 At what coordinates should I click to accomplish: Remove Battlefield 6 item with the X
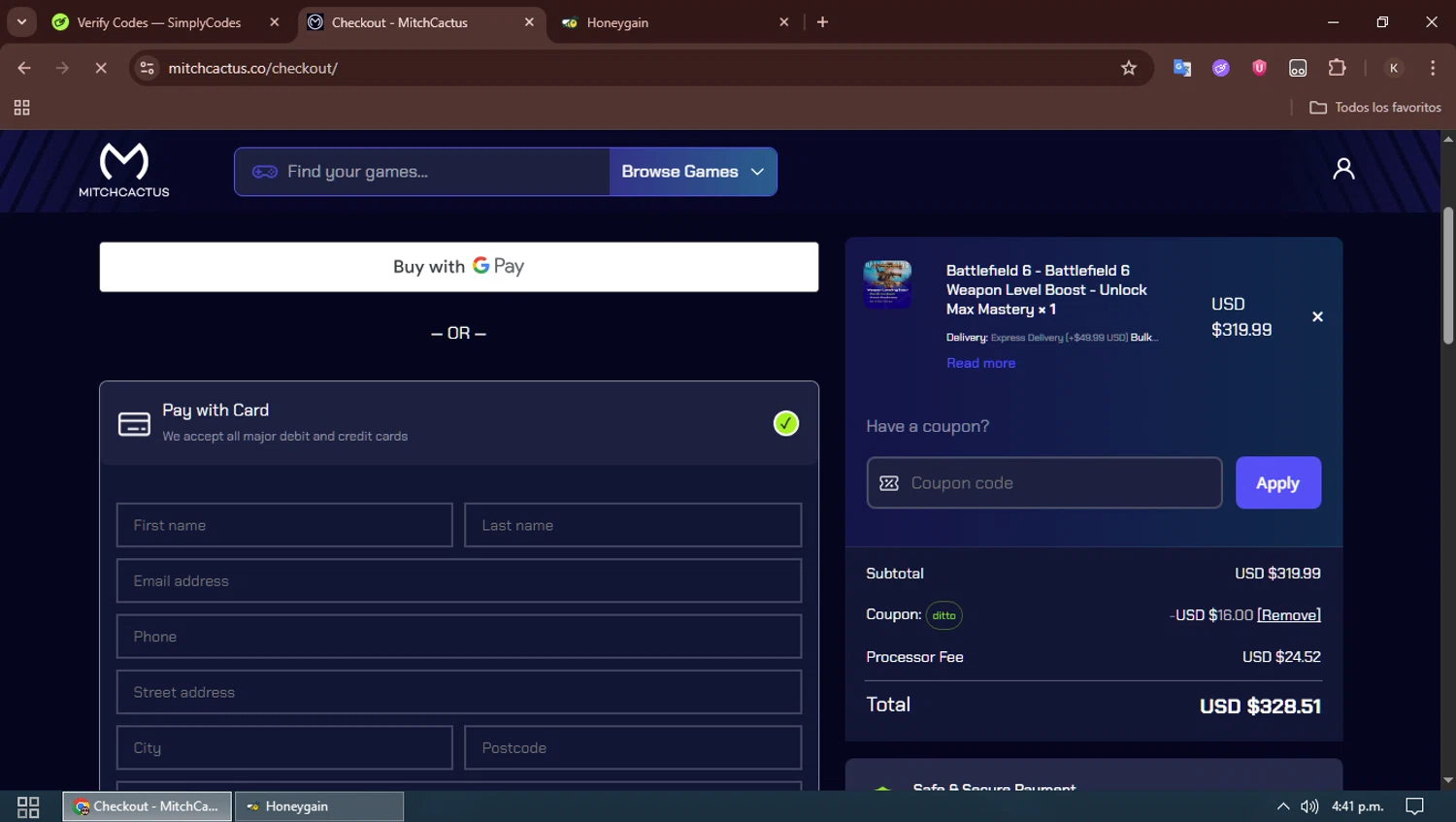coord(1317,316)
